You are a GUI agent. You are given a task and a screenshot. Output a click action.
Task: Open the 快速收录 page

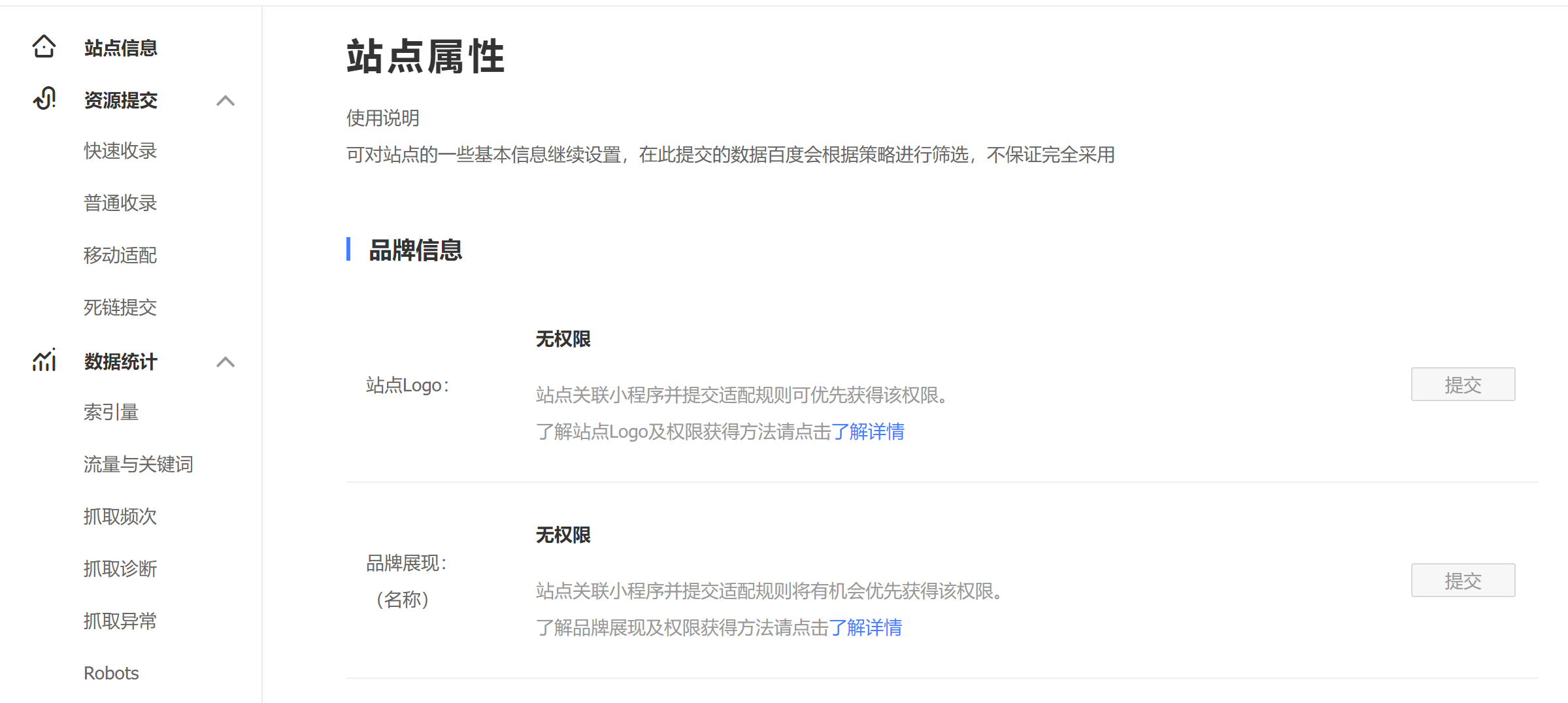pyautogui.click(x=120, y=151)
